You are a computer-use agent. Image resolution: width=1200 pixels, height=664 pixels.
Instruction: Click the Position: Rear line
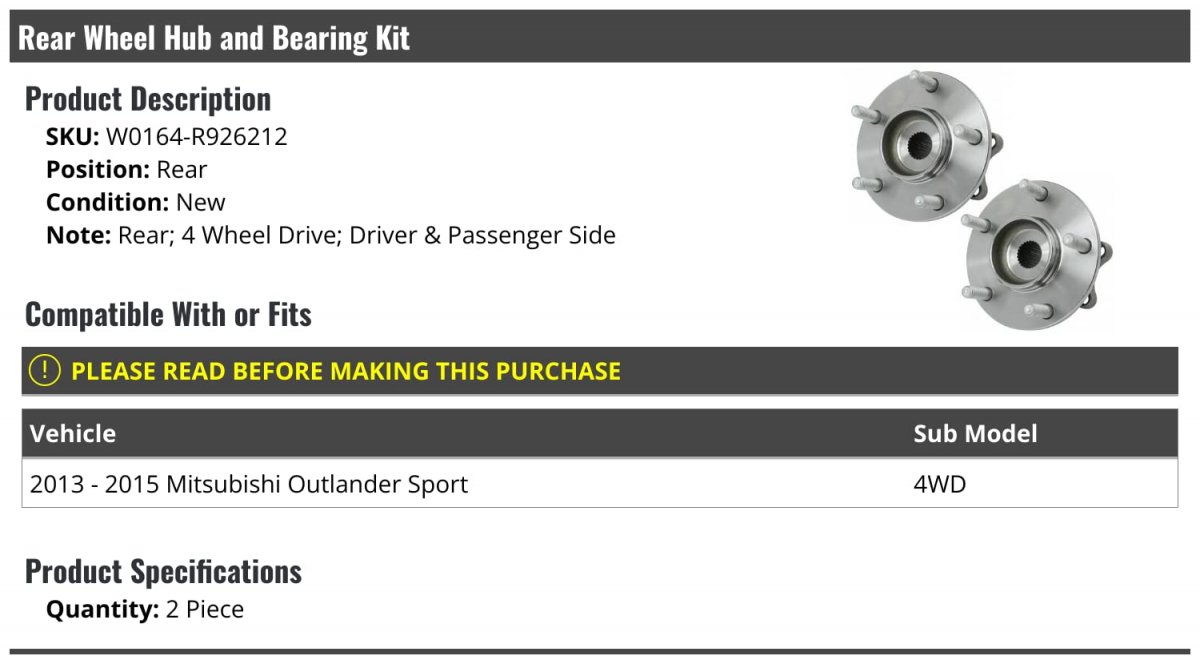[127, 170]
